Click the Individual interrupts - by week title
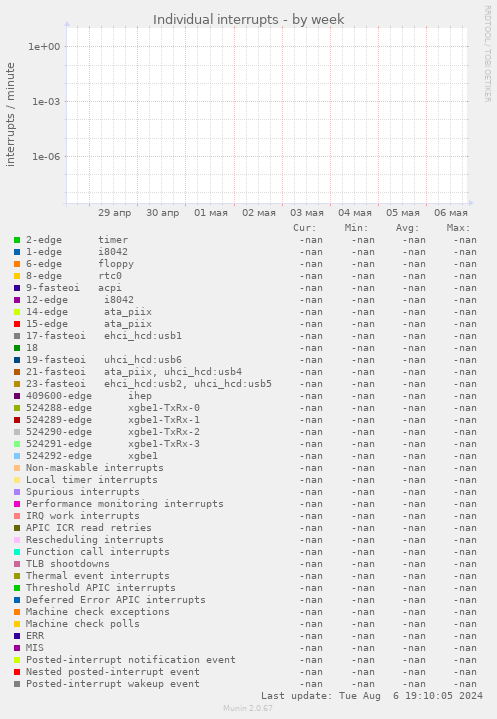 [x=248, y=20]
